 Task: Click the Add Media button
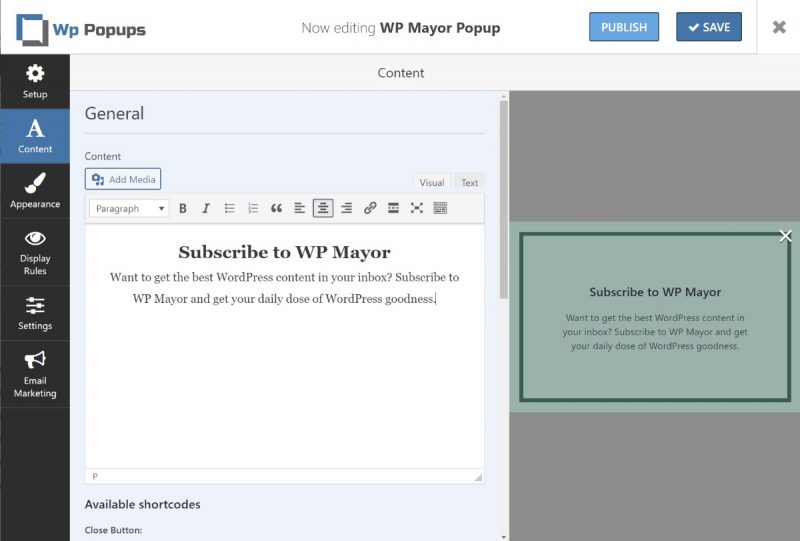(123, 179)
